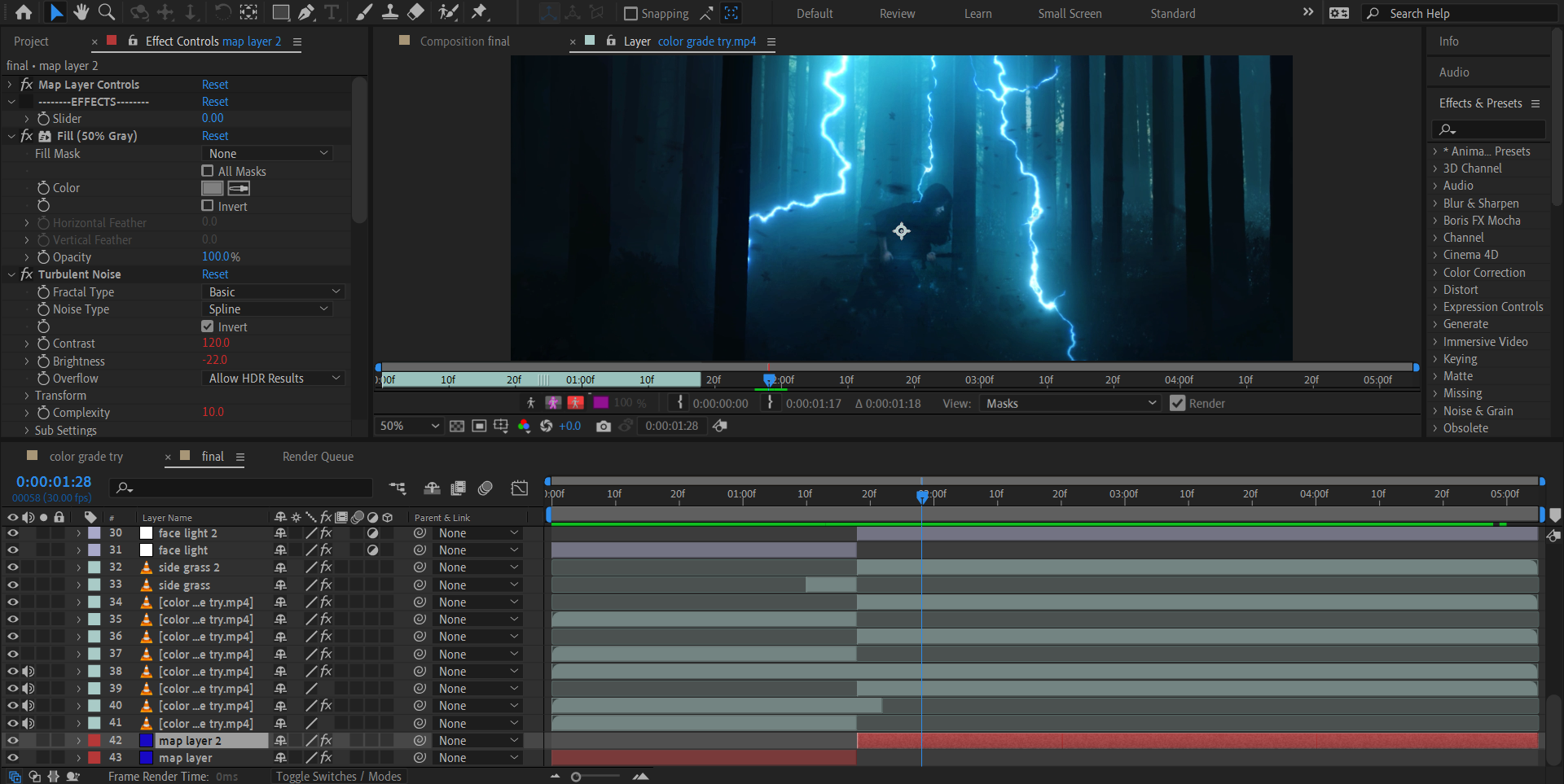
Task: Open the Fractal Type dropdown
Action: 273,292
